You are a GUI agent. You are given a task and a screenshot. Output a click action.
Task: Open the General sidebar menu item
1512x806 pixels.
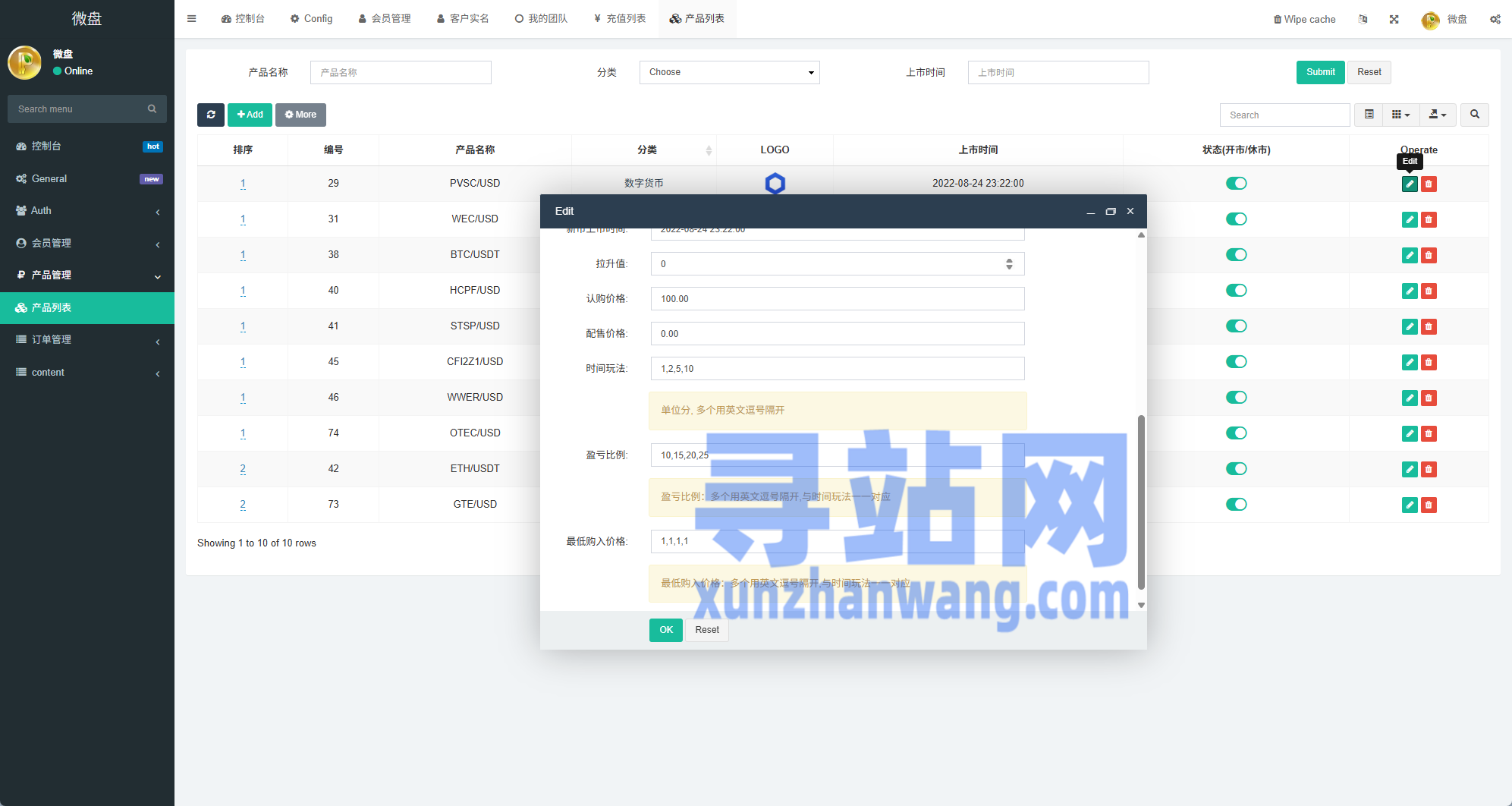coord(87,179)
